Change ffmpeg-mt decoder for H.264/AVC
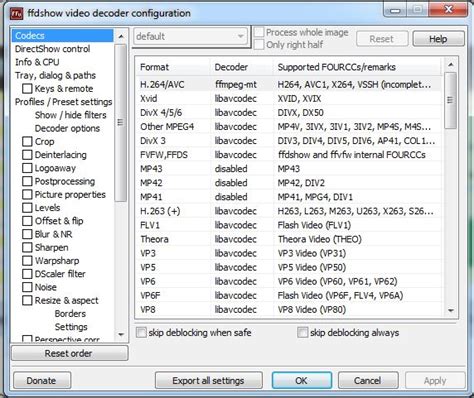Image resolution: width=474 pixels, height=398 pixels. (x=236, y=85)
